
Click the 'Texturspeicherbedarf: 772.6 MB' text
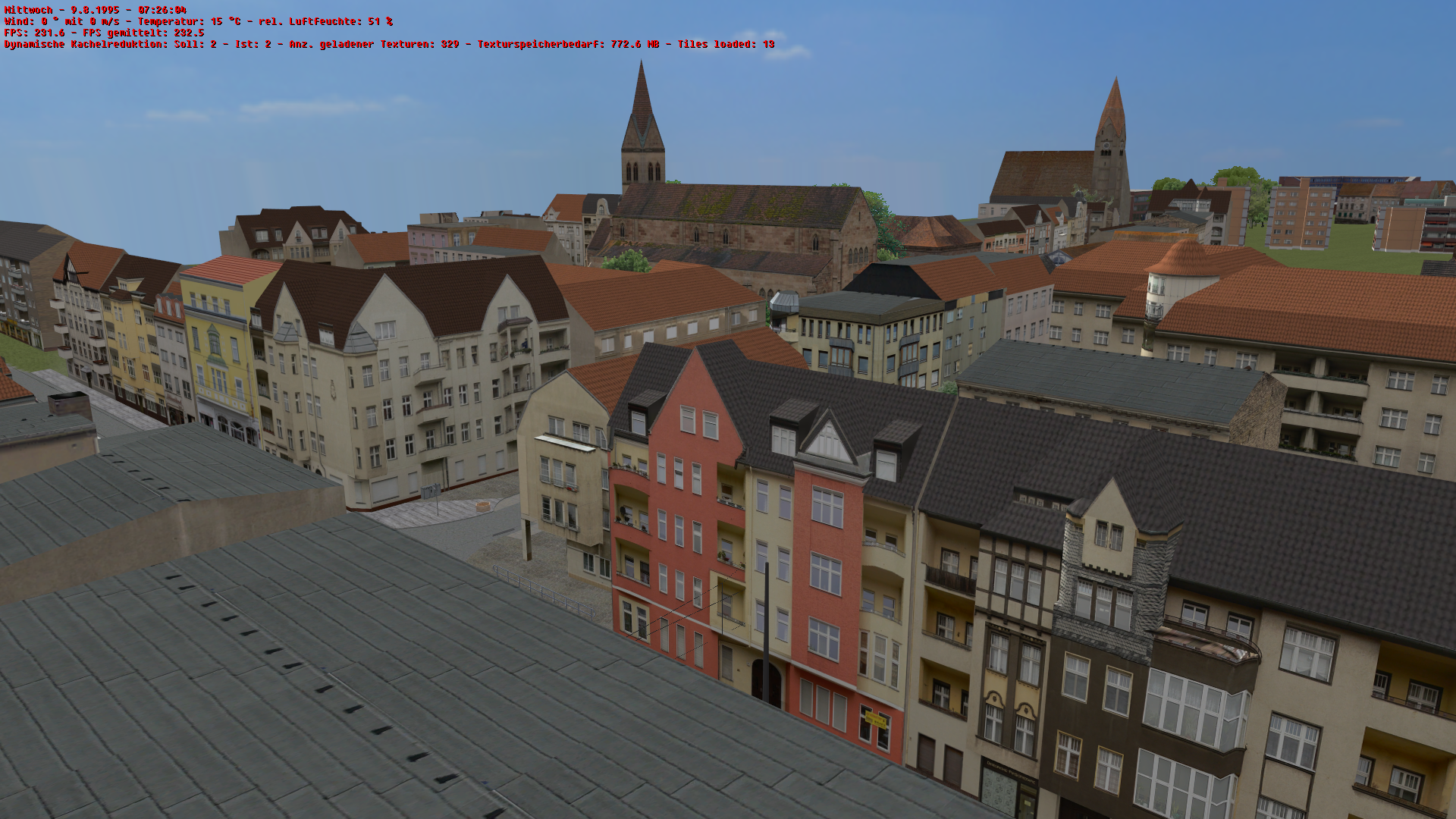point(567,44)
